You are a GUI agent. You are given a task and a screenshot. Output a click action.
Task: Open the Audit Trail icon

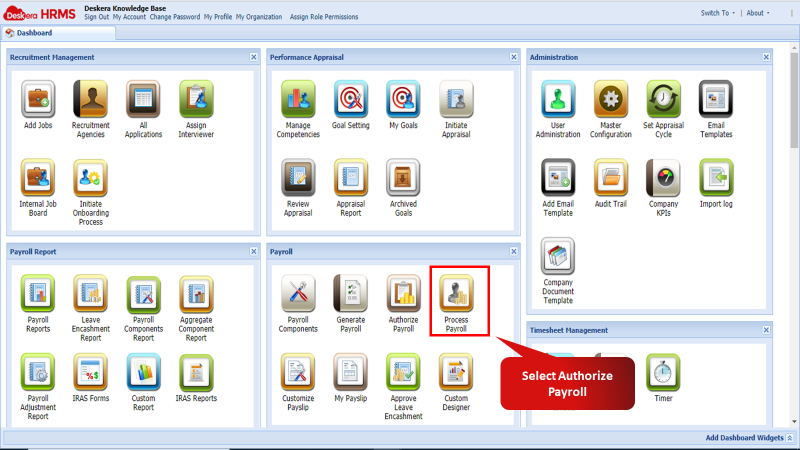611,178
